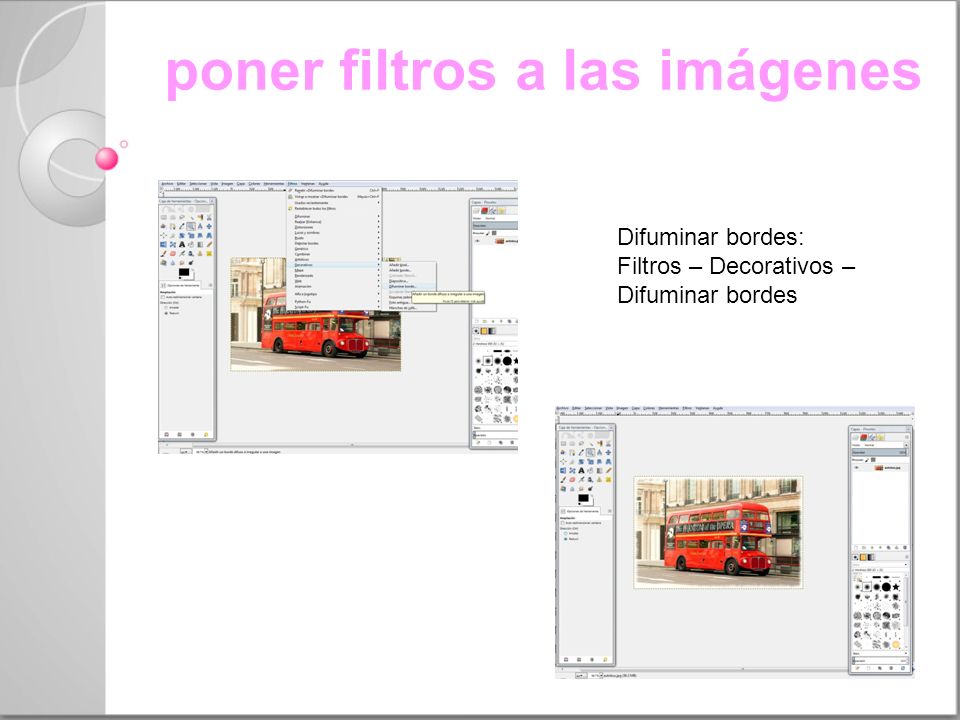Image resolution: width=960 pixels, height=720 pixels.
Task: Click bus image canvas in result GIMP window
Action: pos(718,532)
